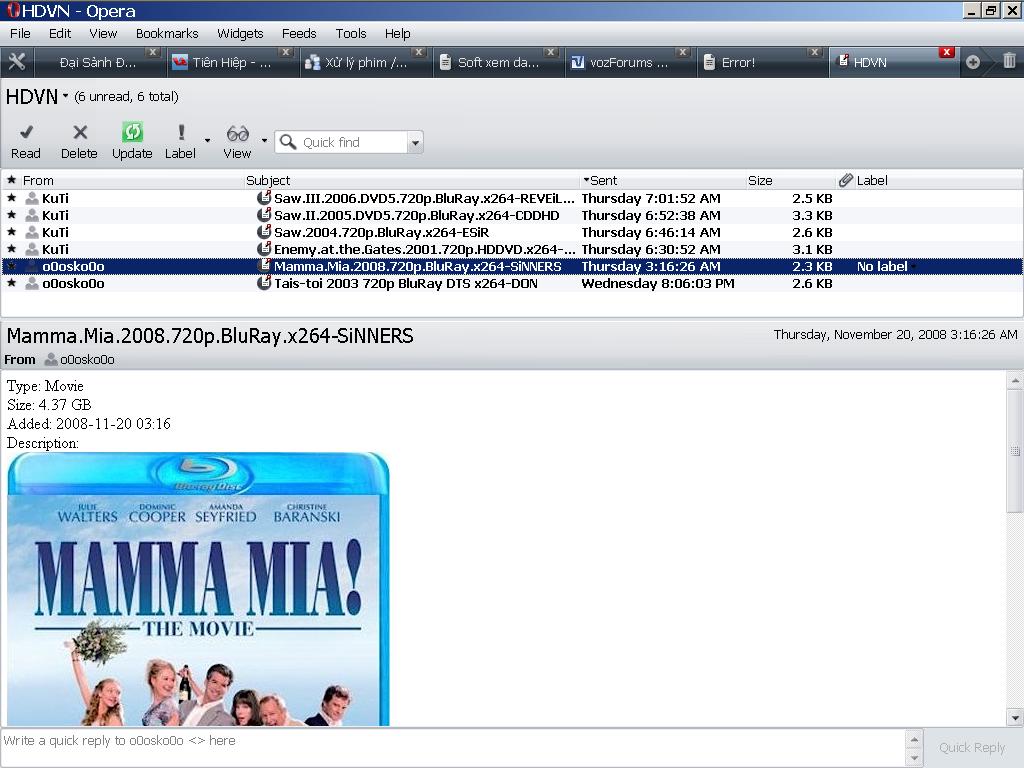Click the View glasses icon
The width and height of the screenshot is (1024, 768).
(237, 133)
